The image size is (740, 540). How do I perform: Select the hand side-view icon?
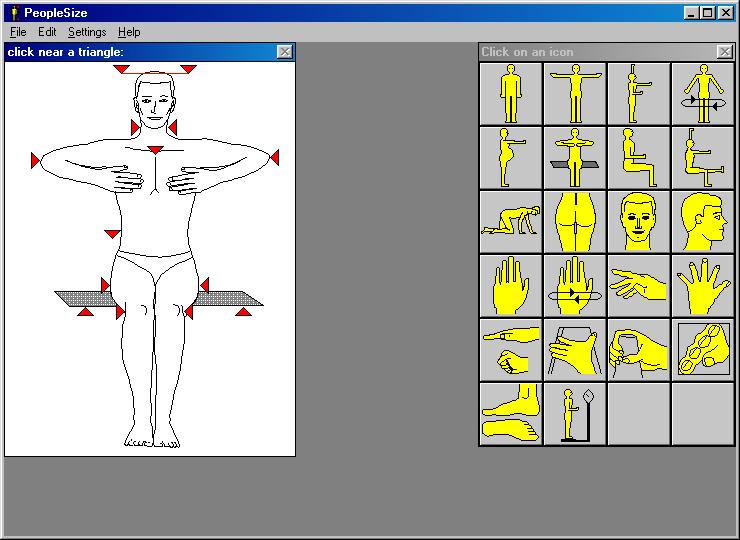(x=639, y=286)
